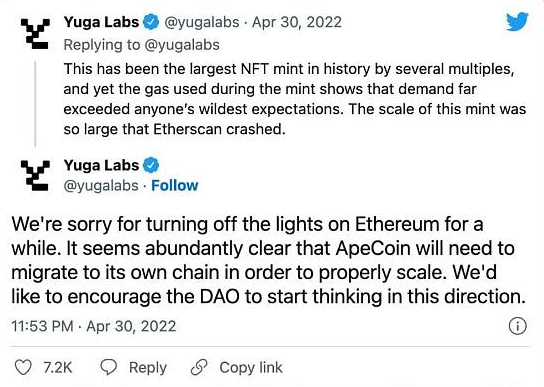
Task: Click the Twitter bird logo
Action: point(517,22)
